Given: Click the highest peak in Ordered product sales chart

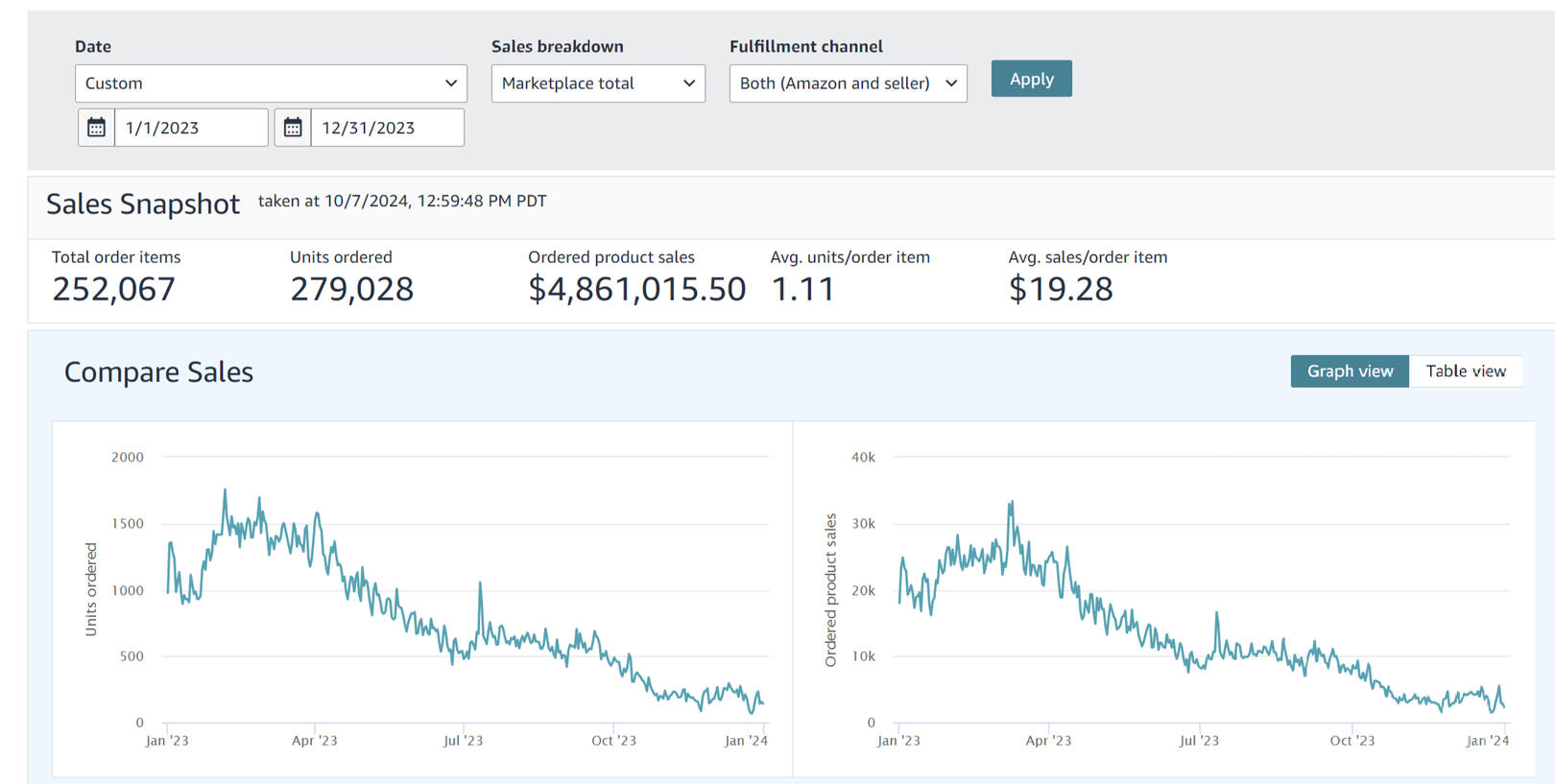Looking at the screenshot, I should point(1012,502).
